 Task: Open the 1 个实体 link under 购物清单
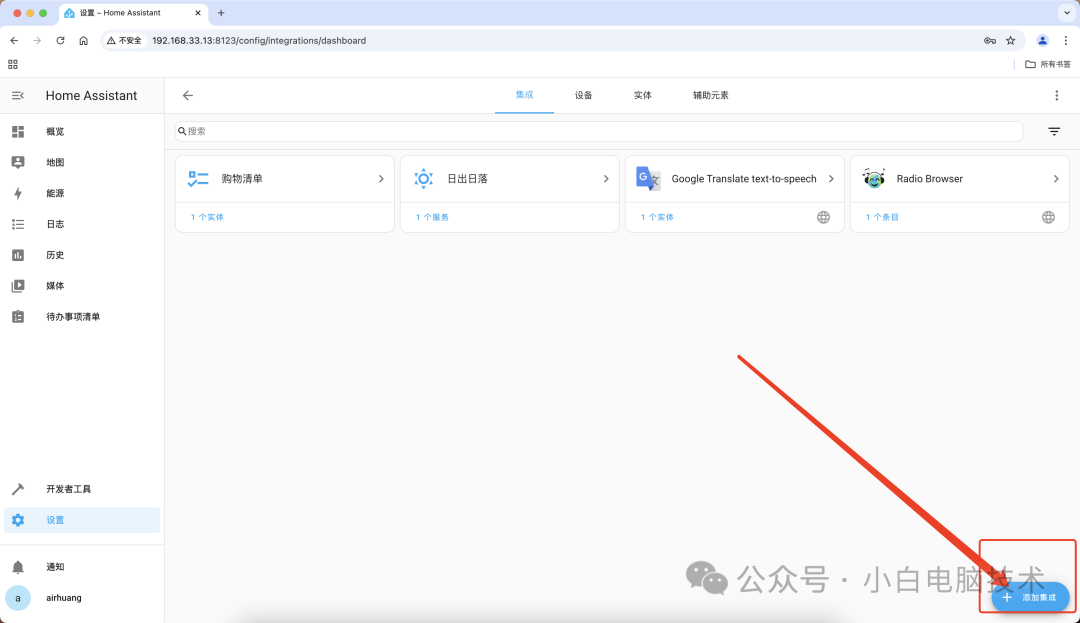[207, 218]
